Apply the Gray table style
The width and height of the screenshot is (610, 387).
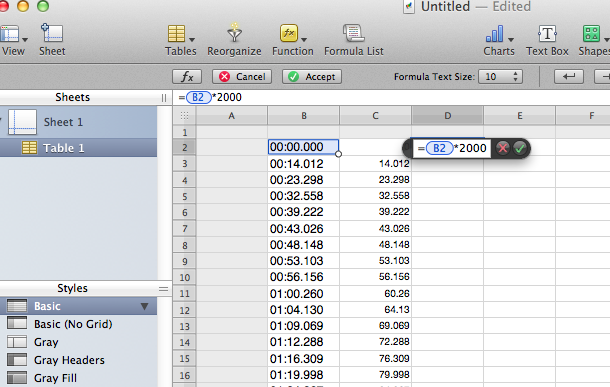(x=79, y=342)
